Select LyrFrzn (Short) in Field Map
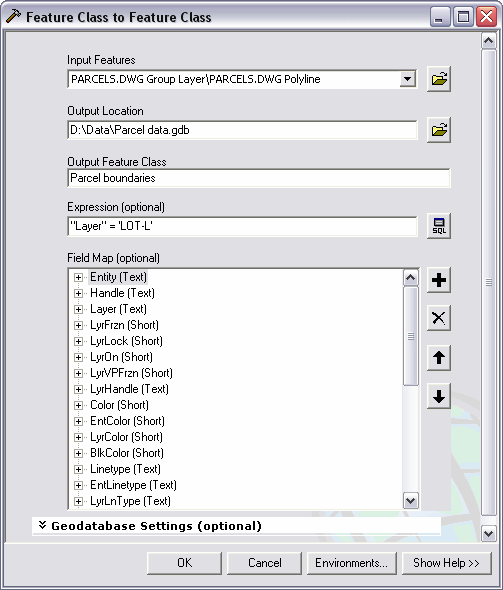 pyautogui.click(x=124, y=325)
